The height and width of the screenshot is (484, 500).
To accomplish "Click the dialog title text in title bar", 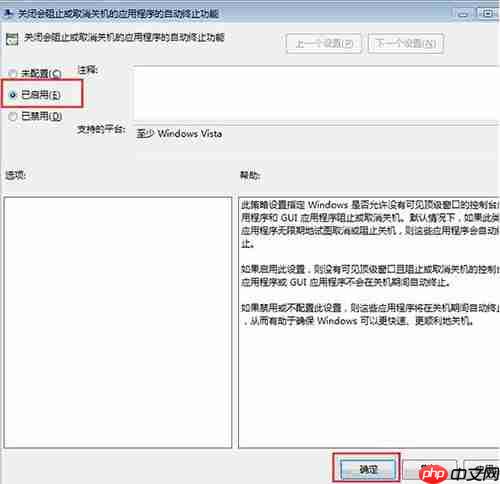I will tap(118, 14).
